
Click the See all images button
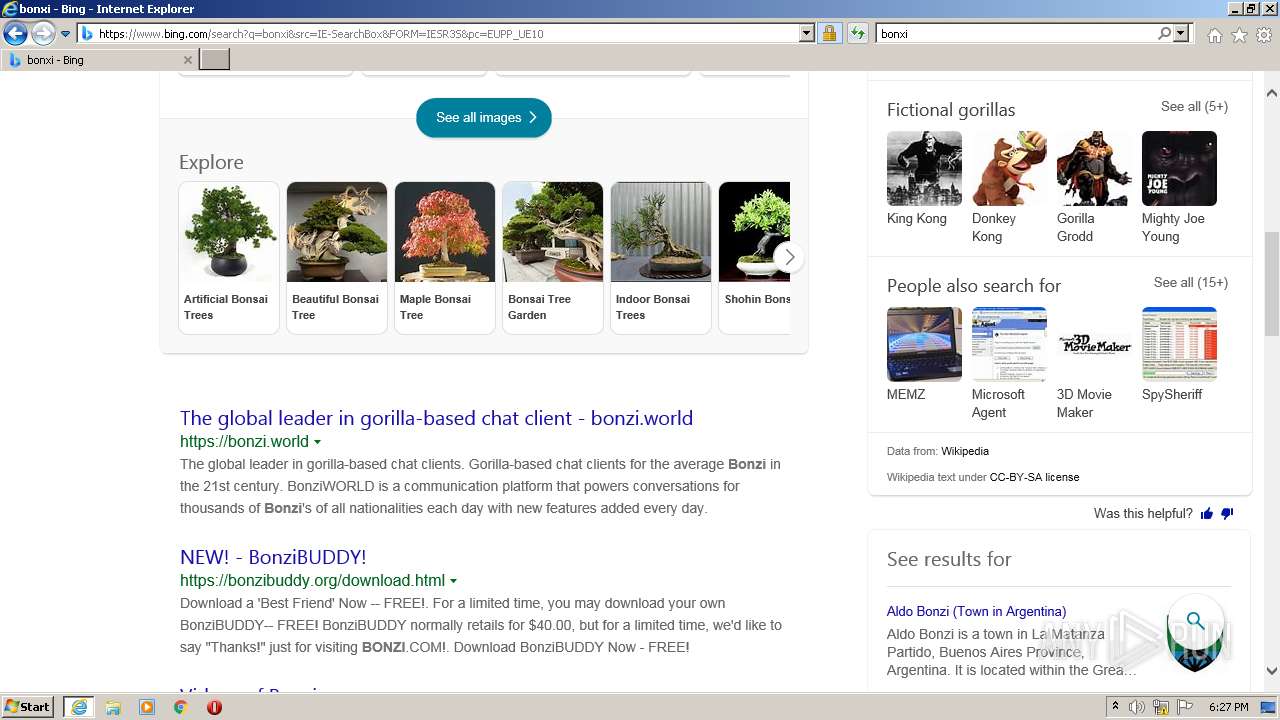[484, 117]
